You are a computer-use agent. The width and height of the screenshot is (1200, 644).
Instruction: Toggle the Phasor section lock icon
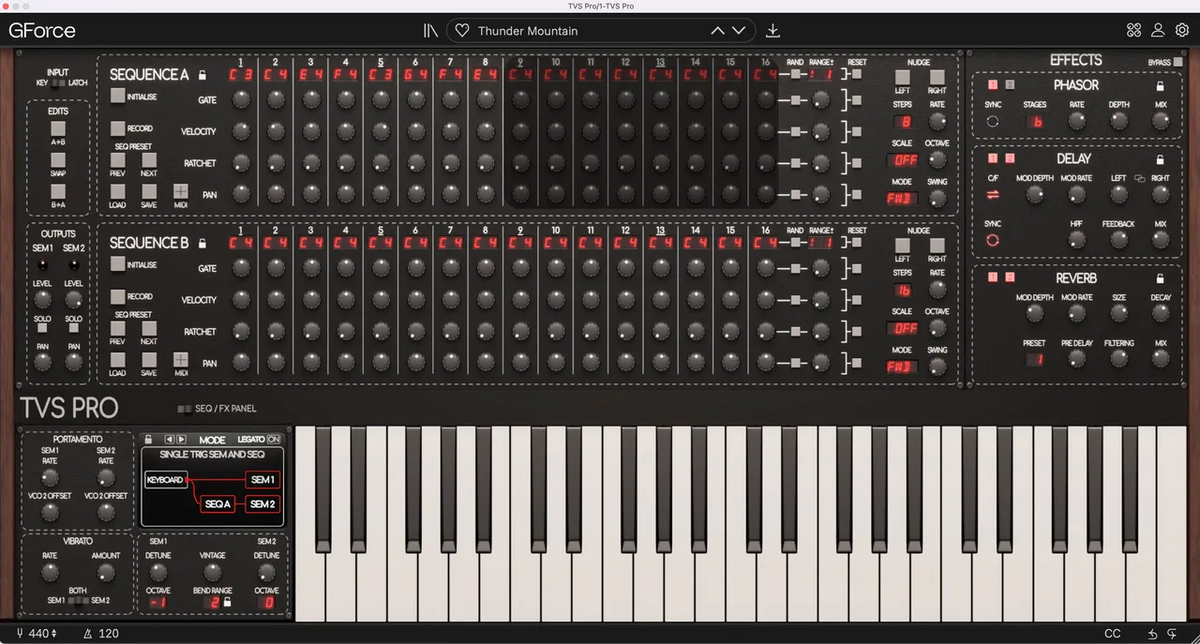1160,86
